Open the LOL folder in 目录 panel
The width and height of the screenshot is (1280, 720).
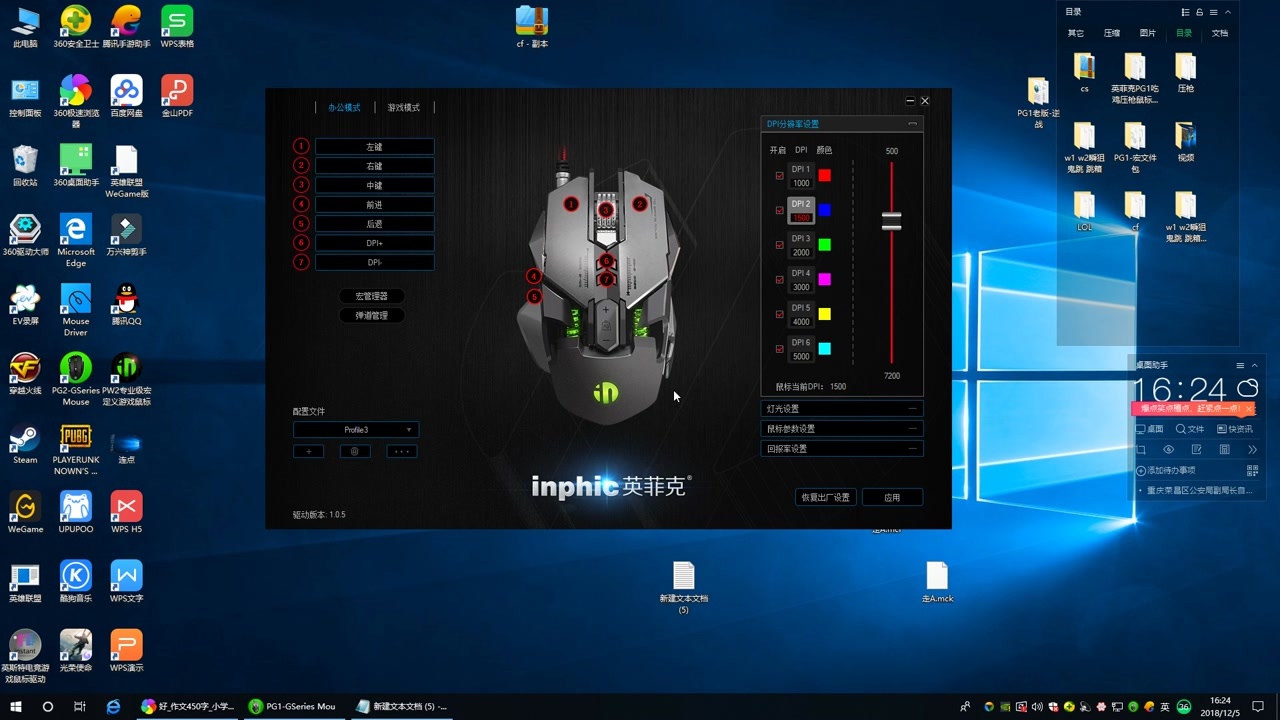pyautogui.click(x=1084, y=212)
